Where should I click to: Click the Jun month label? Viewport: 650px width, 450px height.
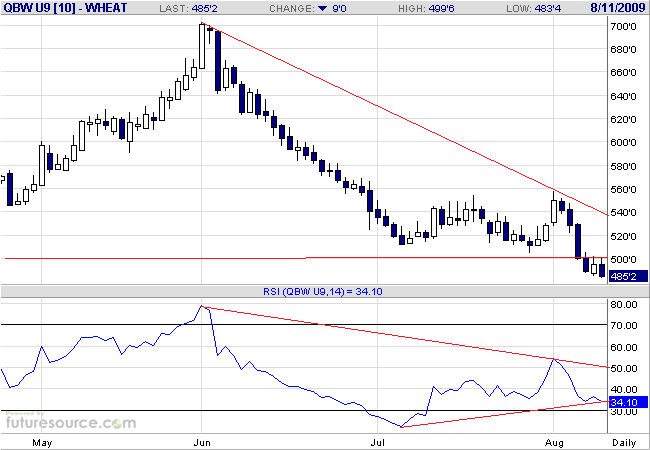pyautogui.click(x=202, y=443)
